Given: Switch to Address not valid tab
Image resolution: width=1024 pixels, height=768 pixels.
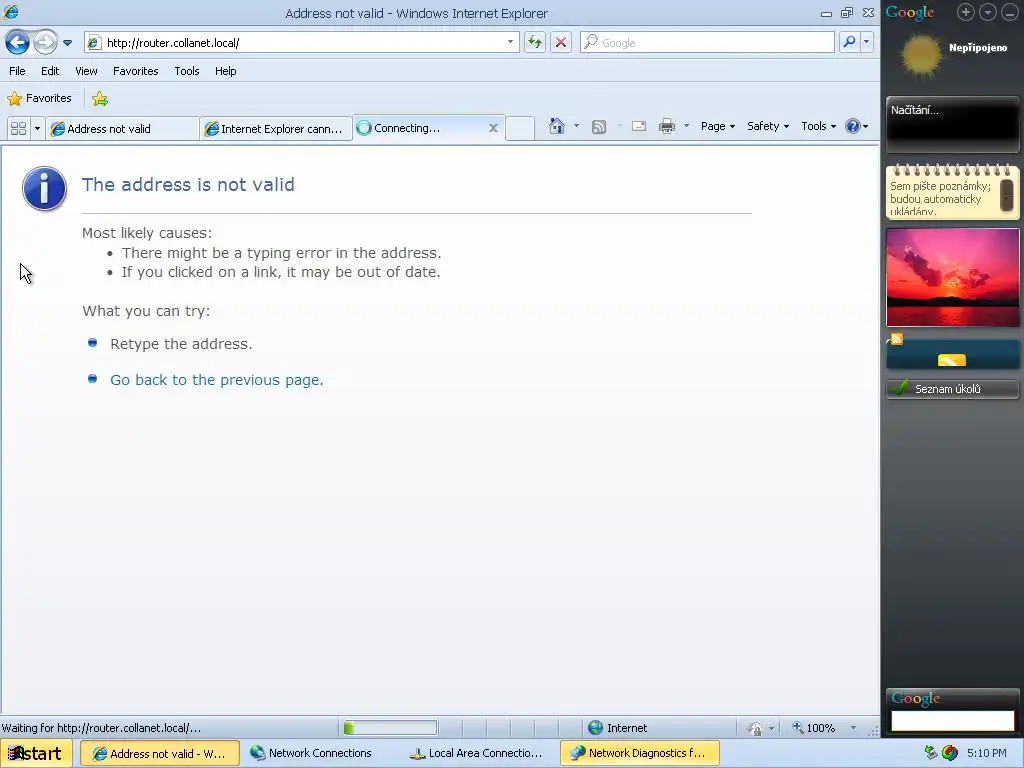Looking at the screenshot, I should click(121, 129).
